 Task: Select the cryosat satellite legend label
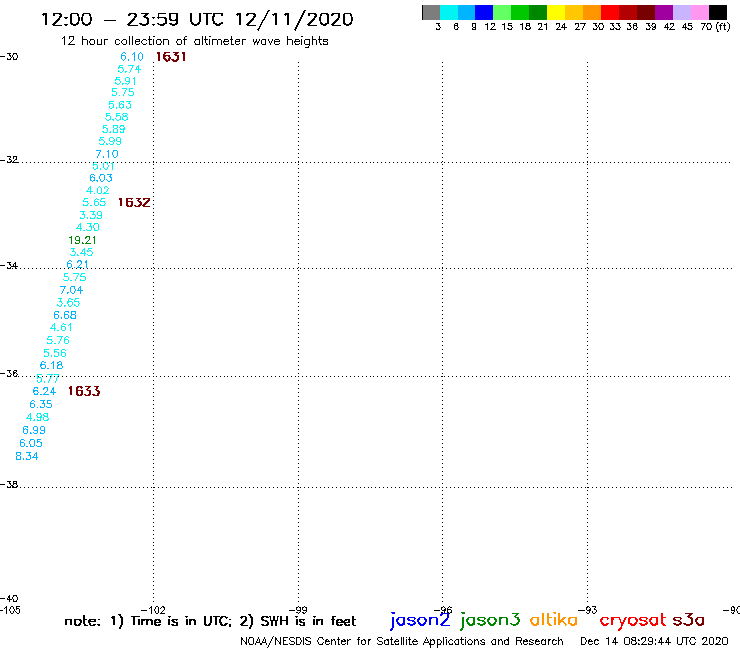tap(633, 620)
